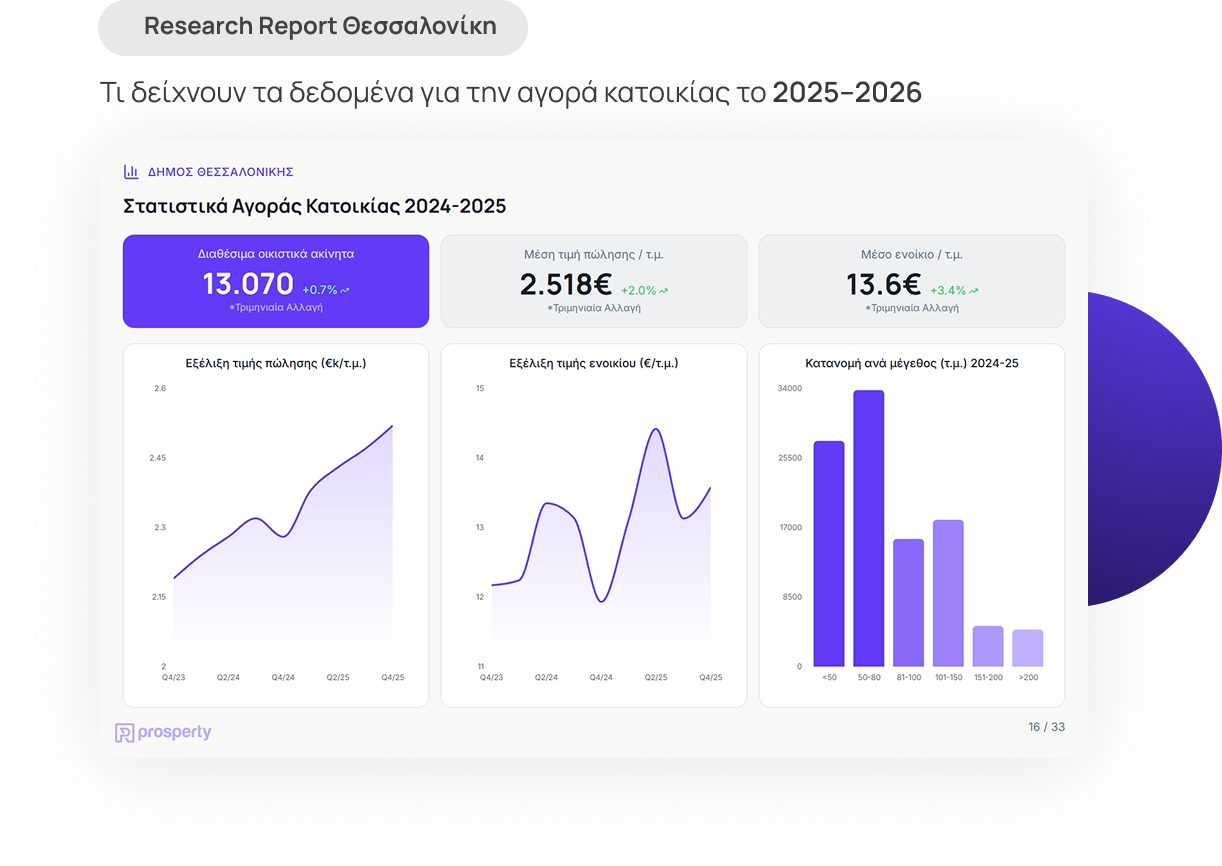
Task: Click the Εξέλιξη τιμής ενοικίου chart title
Action: [594, 363]
